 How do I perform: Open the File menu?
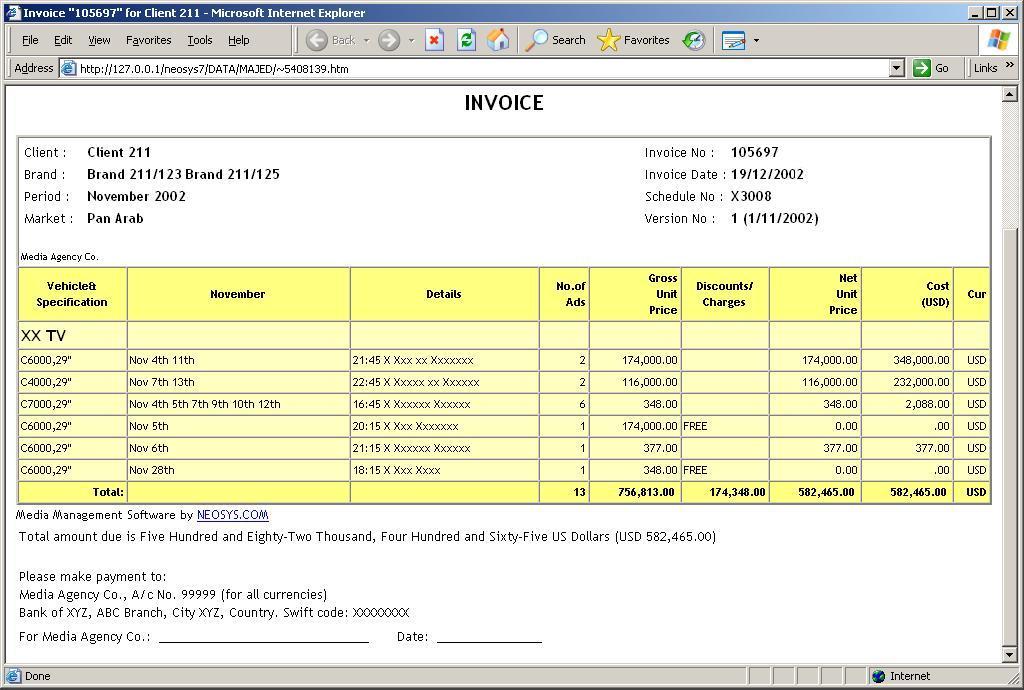pos(30,40)
